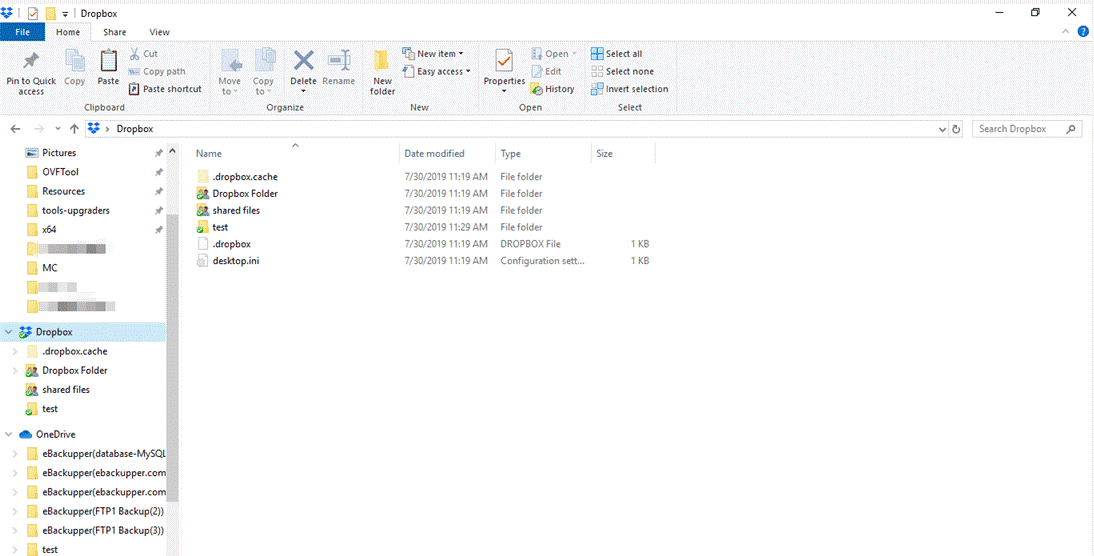Image resolution: width=1094 pixels, height=556 pixels.
Task: Click the Copy to icon
Action: coord(264,61)
